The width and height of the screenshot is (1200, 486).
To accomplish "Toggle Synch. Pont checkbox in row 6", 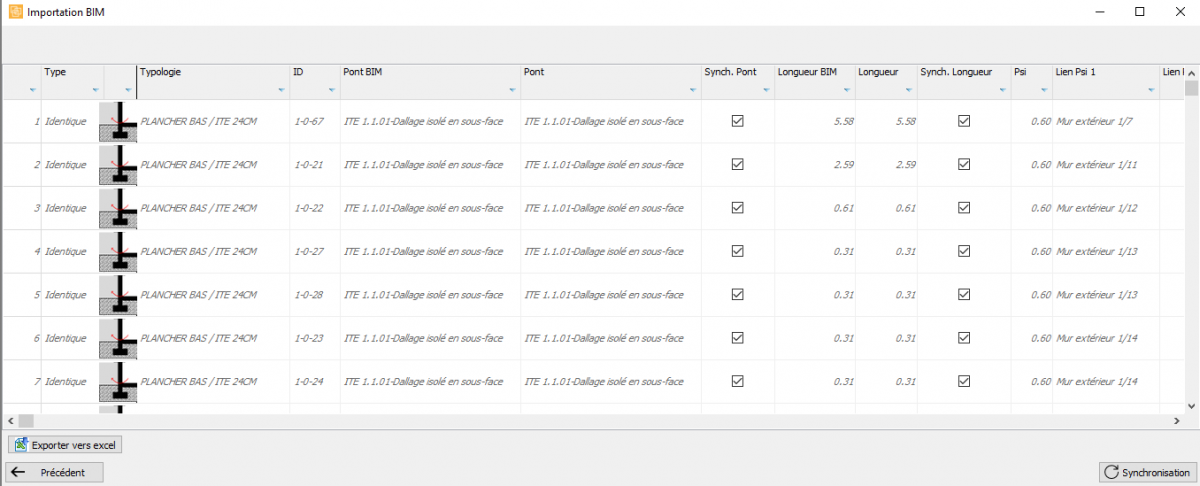I will [738, 338].
